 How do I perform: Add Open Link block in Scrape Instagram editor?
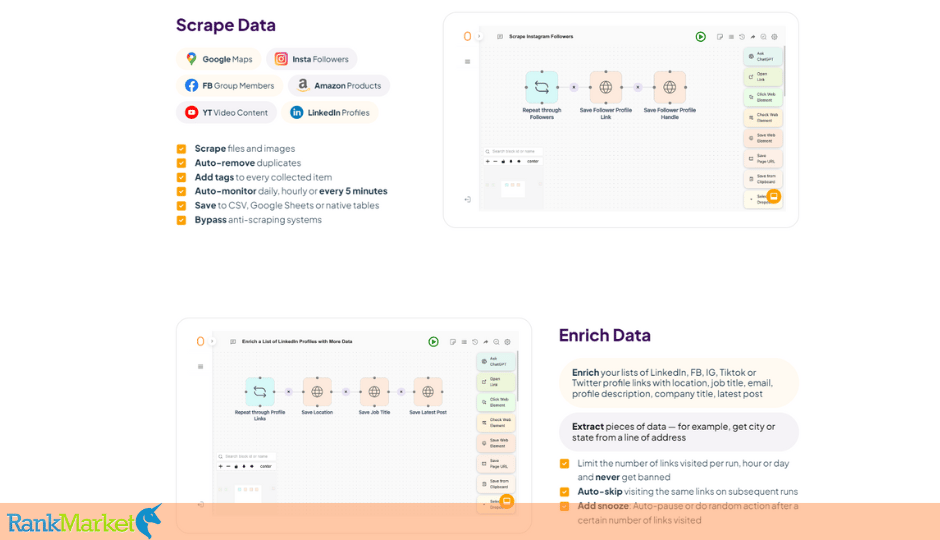[x=763, y=77]
